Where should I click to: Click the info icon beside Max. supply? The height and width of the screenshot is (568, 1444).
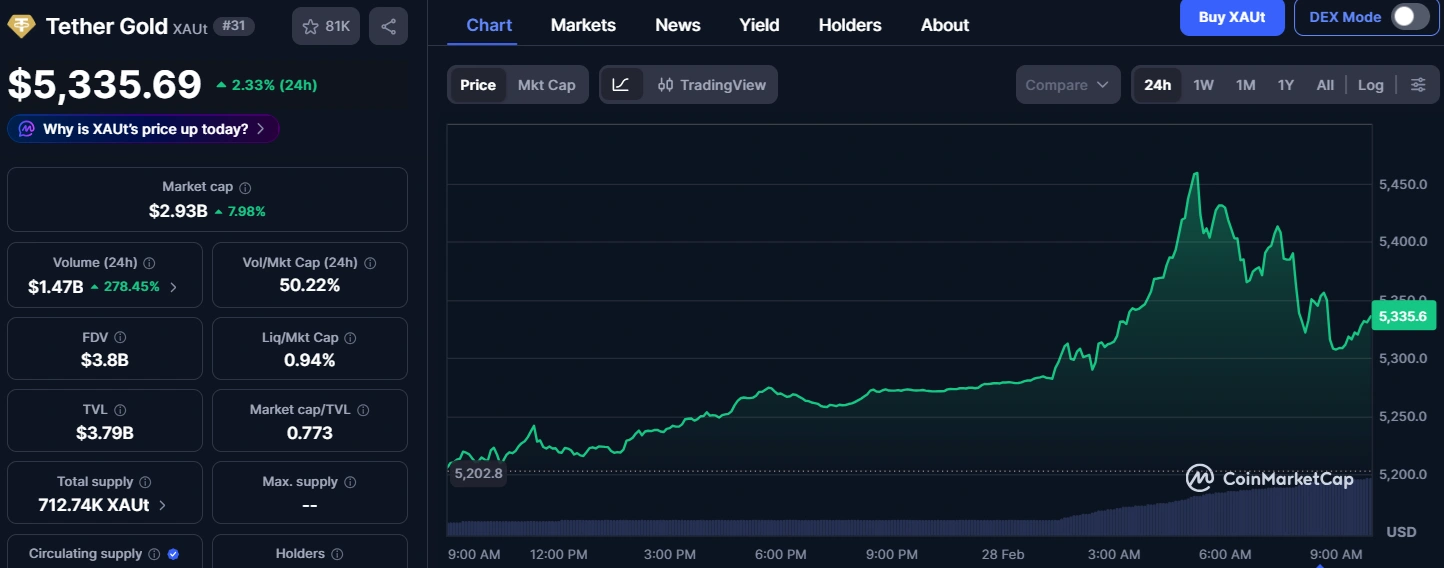(351, 482)
